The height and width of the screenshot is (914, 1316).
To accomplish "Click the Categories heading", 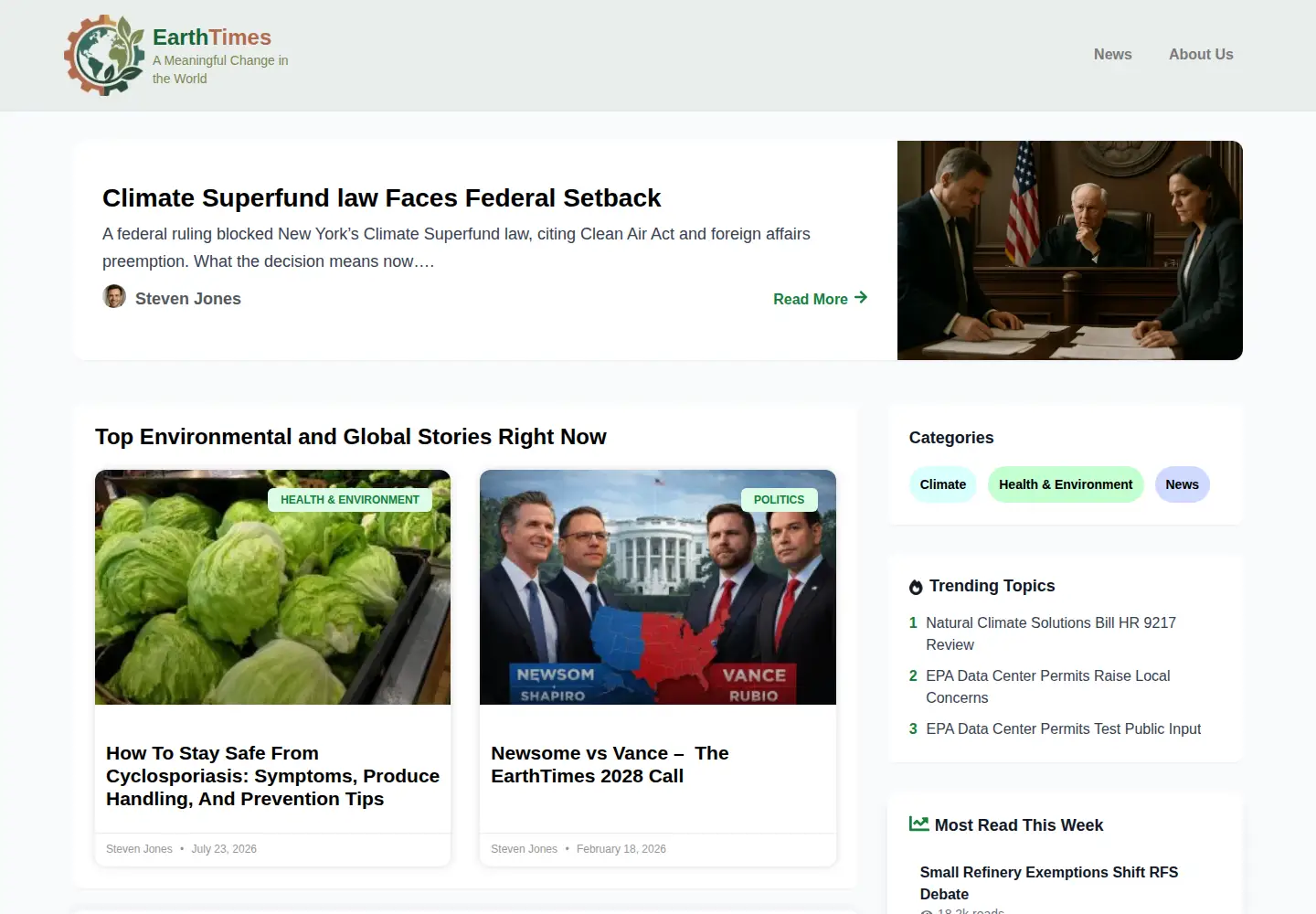I will pos(951,438).
